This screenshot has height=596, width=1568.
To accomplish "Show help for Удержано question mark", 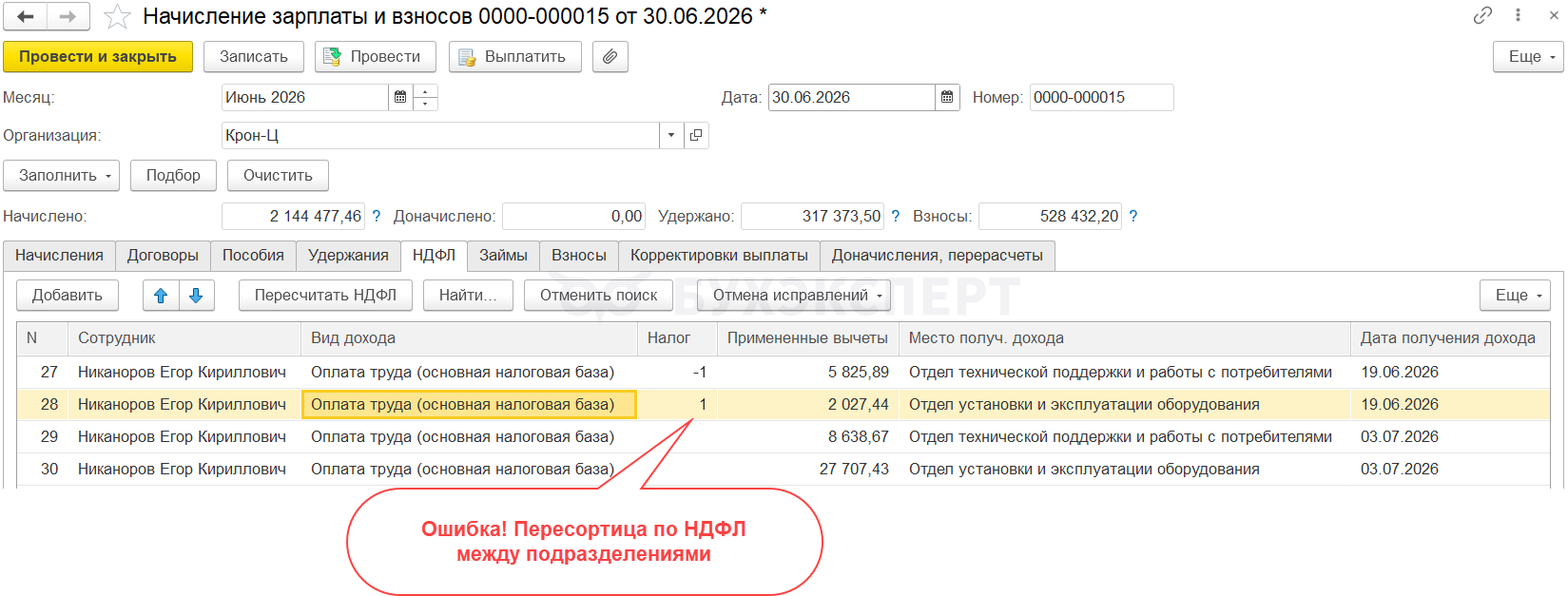I will click(x=895, y=217).
